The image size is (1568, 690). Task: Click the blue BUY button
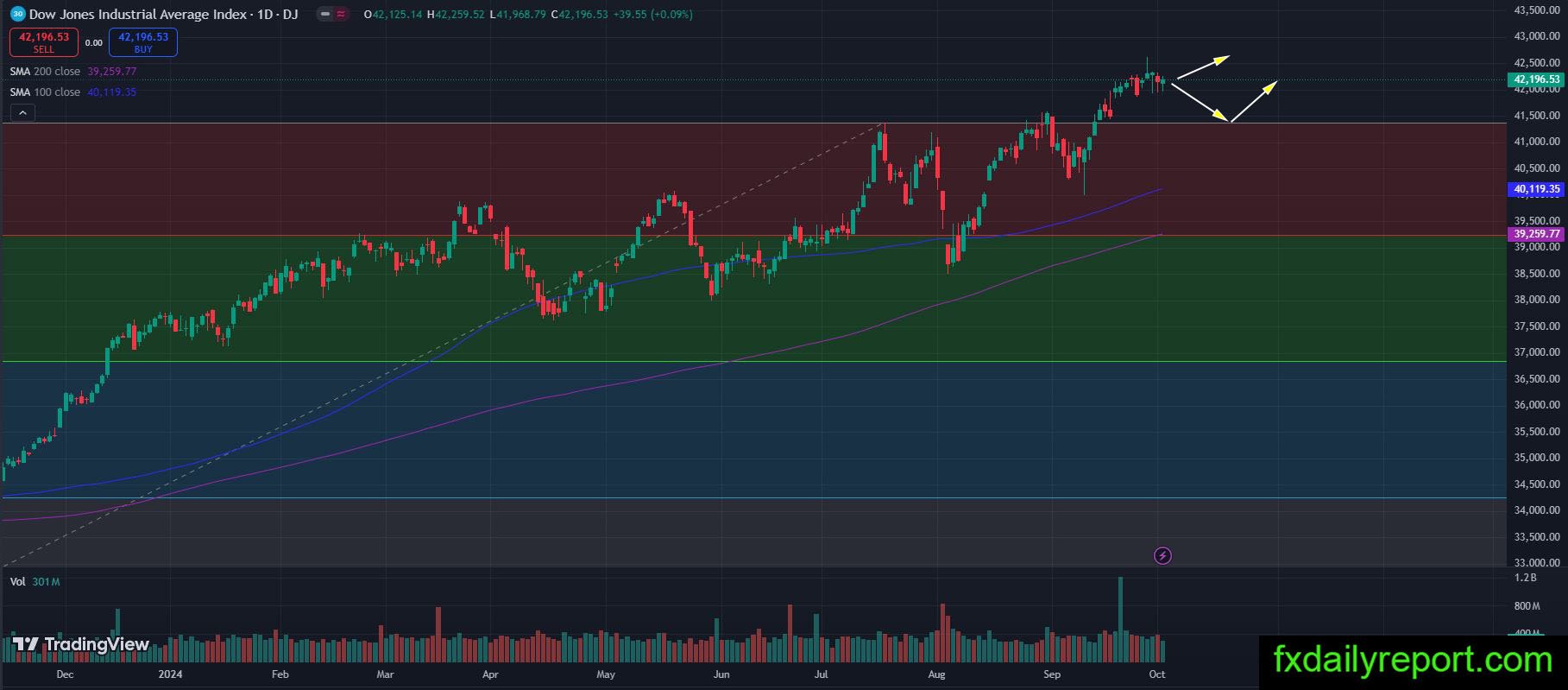point(143,41)
